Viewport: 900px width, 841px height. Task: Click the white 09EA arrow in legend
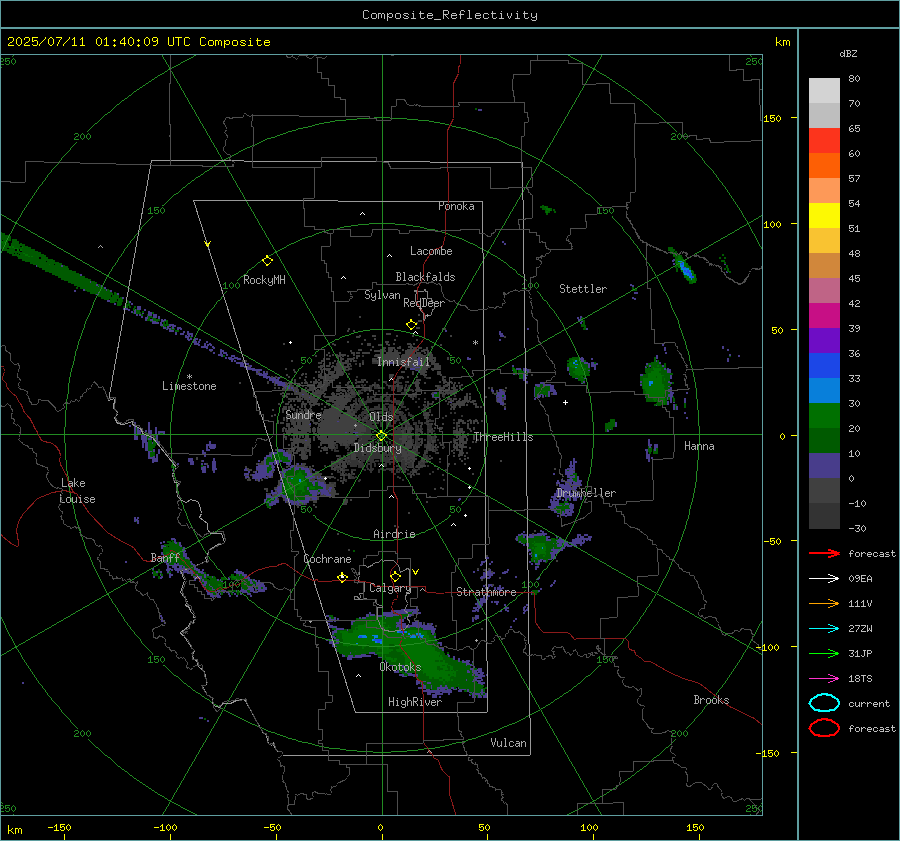824,579
